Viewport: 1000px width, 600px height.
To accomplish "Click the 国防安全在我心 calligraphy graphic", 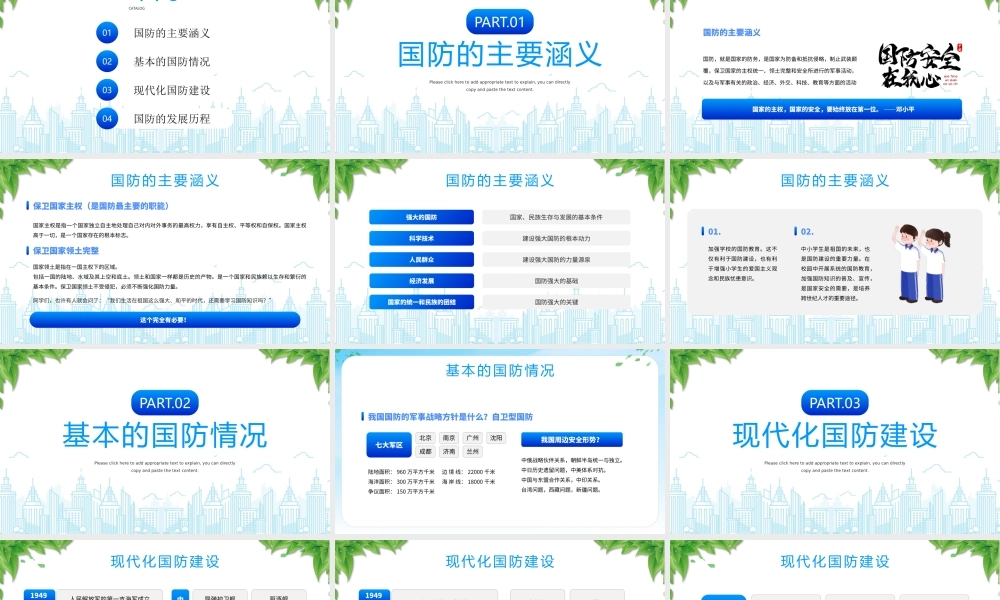I will coord(919,65).
